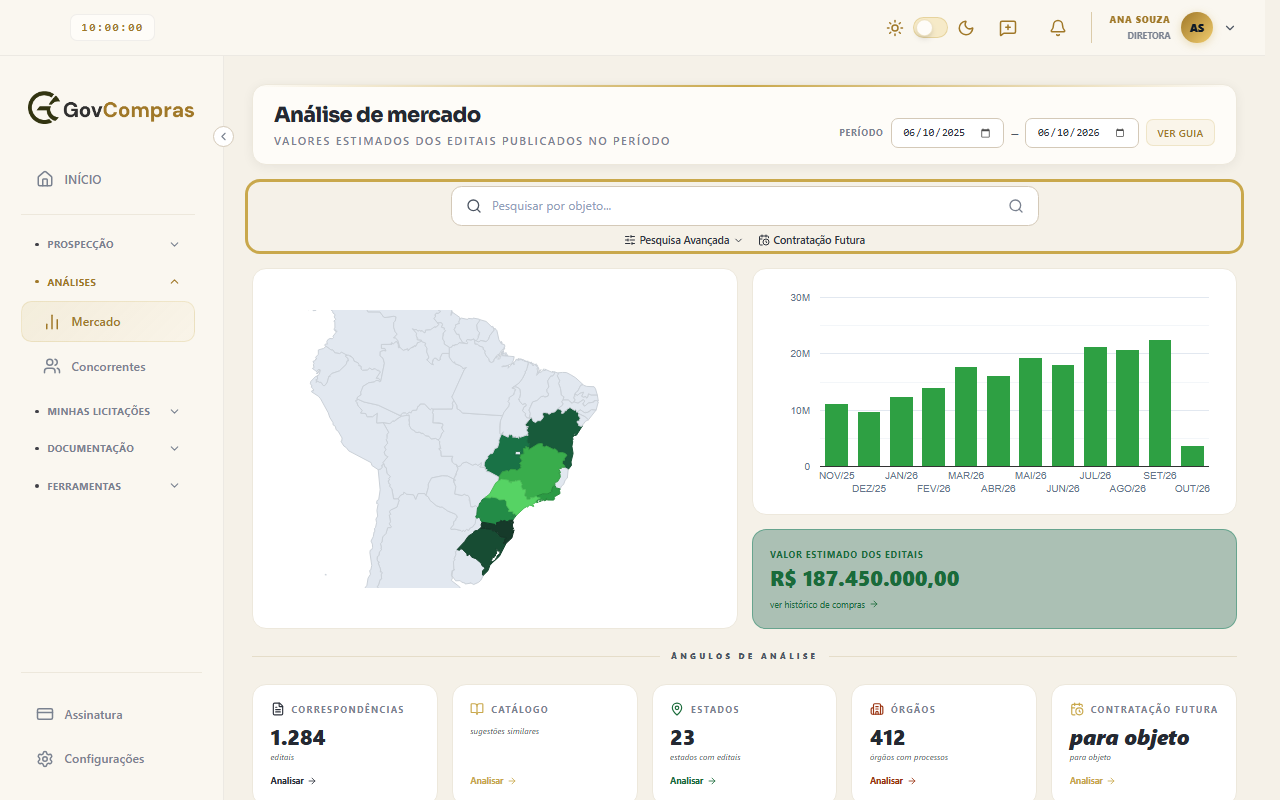Open Configurações via the gear icon
This screenshot has height=800, width=1280.
(45, 759)
